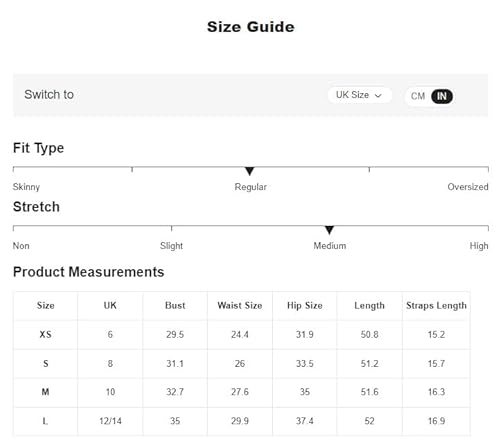Click the Skinny fit label

point(26,187)
